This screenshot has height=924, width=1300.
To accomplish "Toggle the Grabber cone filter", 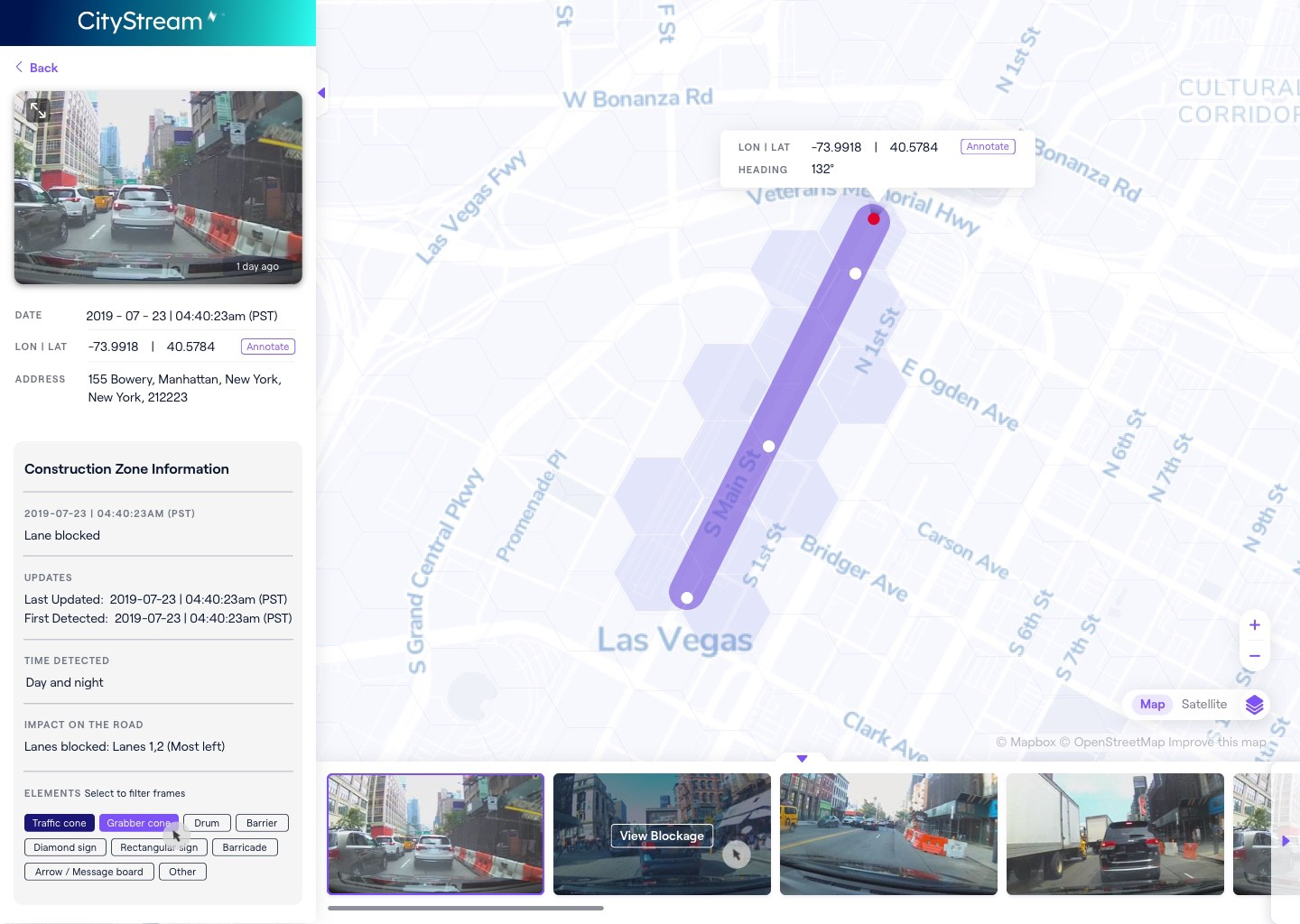I will (x=139, y=823).
